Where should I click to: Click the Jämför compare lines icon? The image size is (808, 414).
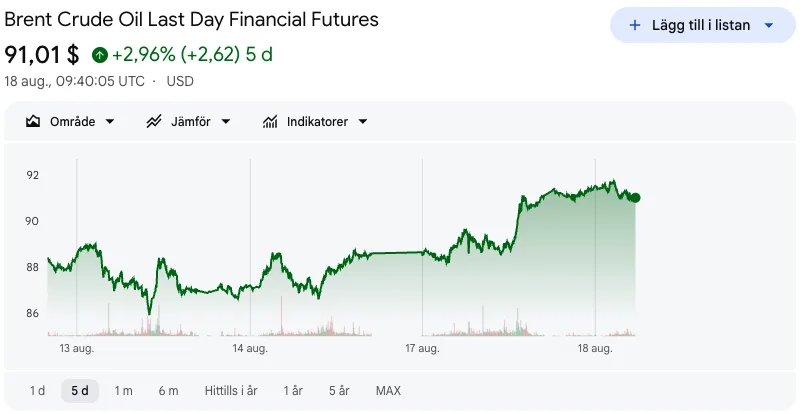[x=154, y=122]
